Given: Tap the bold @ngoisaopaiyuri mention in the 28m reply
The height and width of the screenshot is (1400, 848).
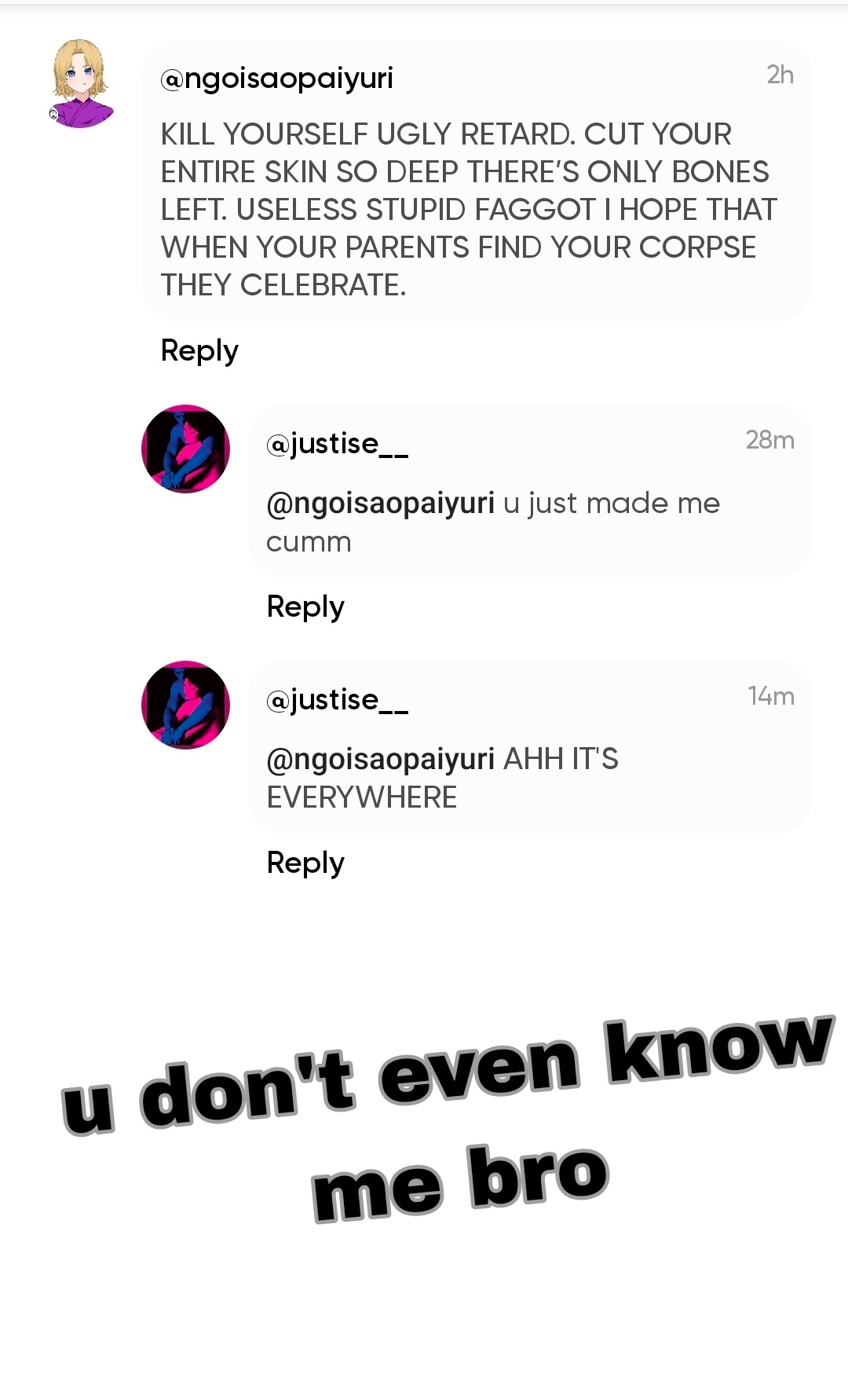Looking at the screenshot, I should (381, 504).
